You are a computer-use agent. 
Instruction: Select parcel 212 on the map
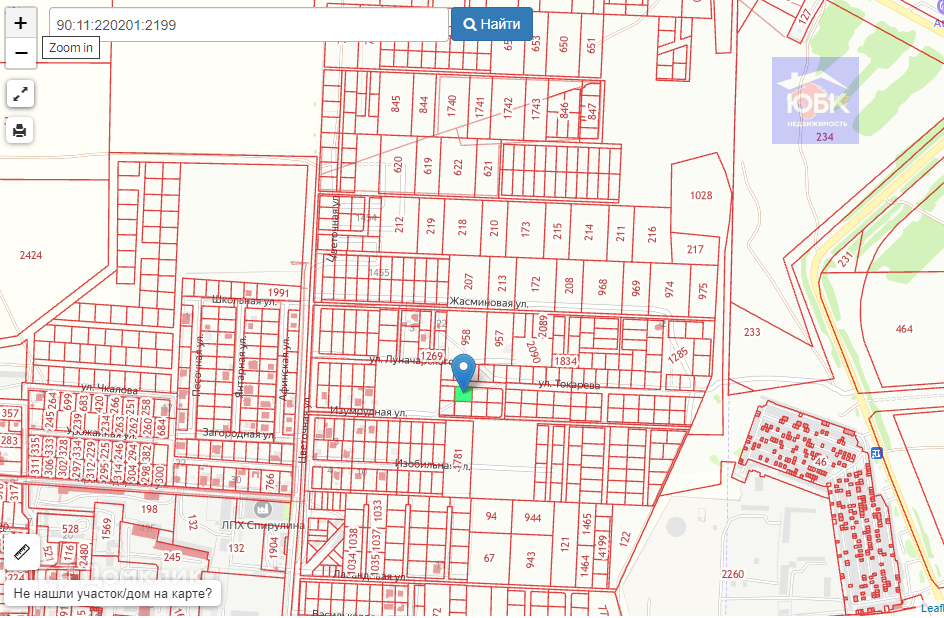[x=399, y=225]
